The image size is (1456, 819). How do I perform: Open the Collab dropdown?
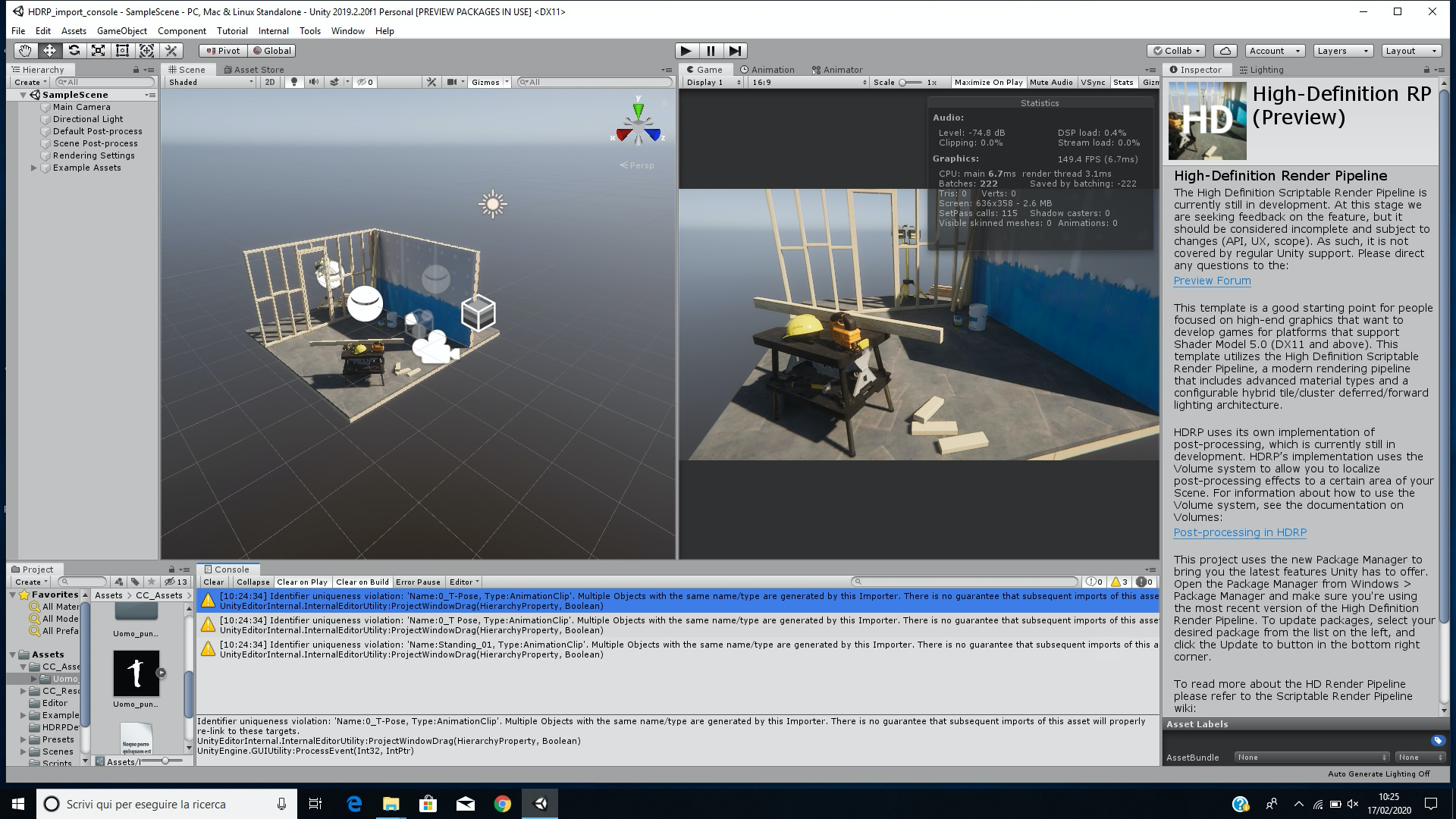(x=1176, y=51)
